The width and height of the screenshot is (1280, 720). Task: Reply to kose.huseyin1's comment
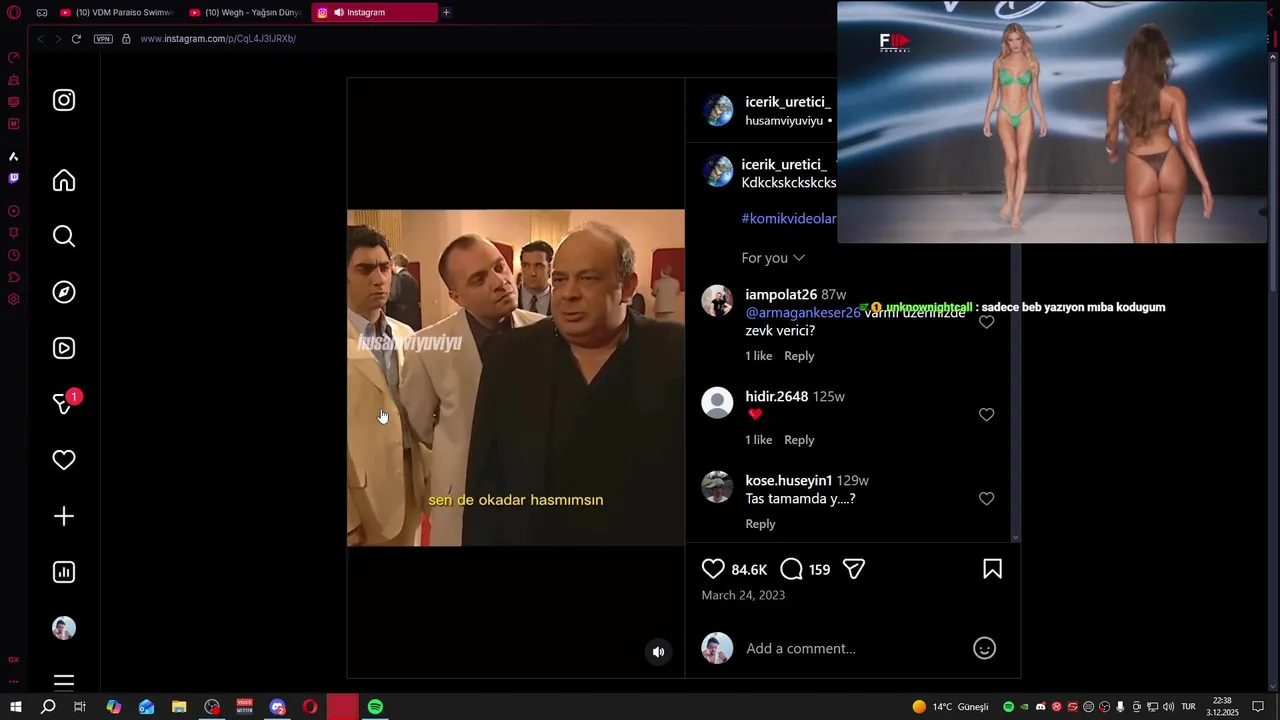point(760,524)
